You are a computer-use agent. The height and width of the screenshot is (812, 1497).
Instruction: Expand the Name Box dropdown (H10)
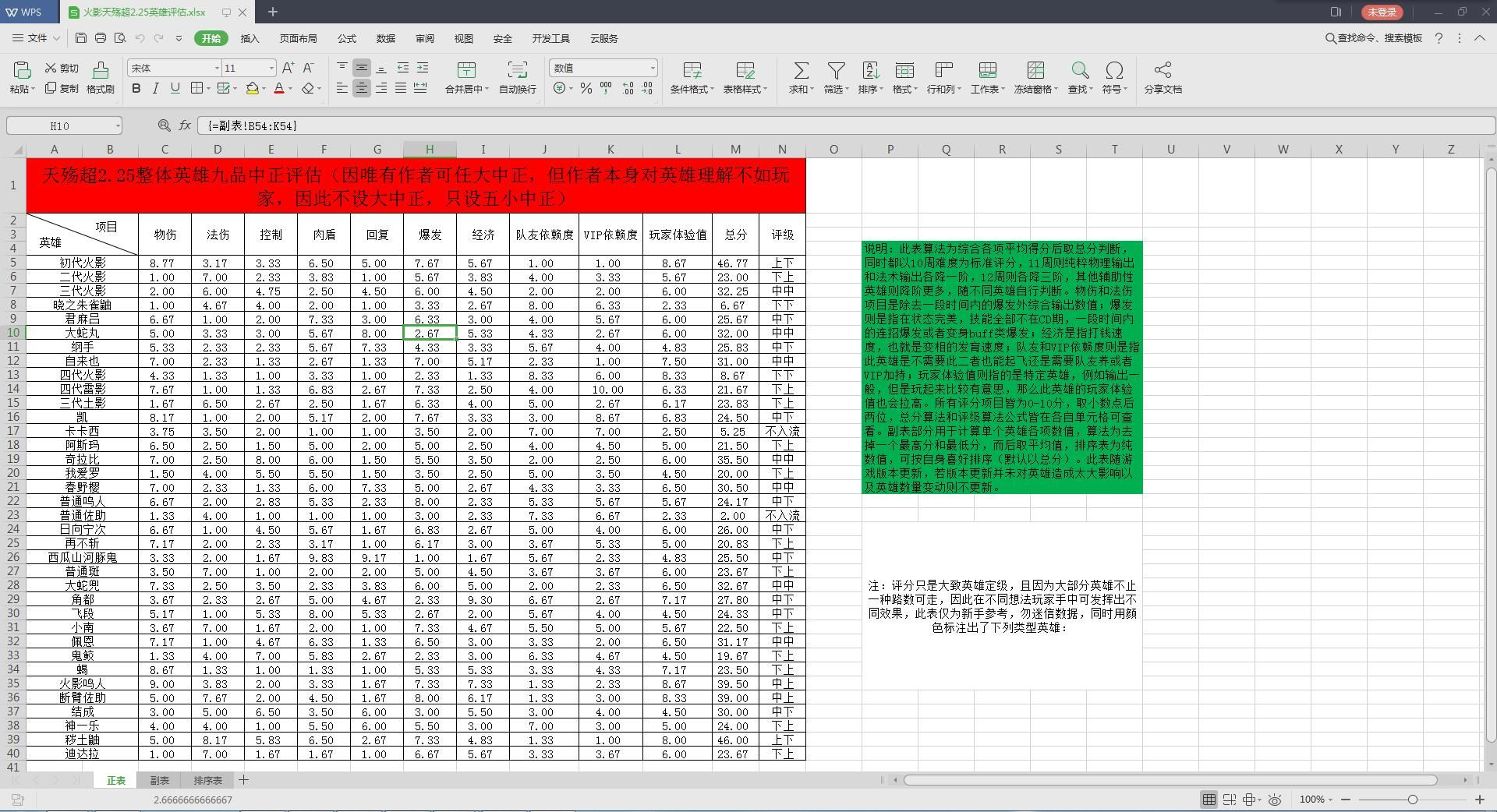point(117,125)
